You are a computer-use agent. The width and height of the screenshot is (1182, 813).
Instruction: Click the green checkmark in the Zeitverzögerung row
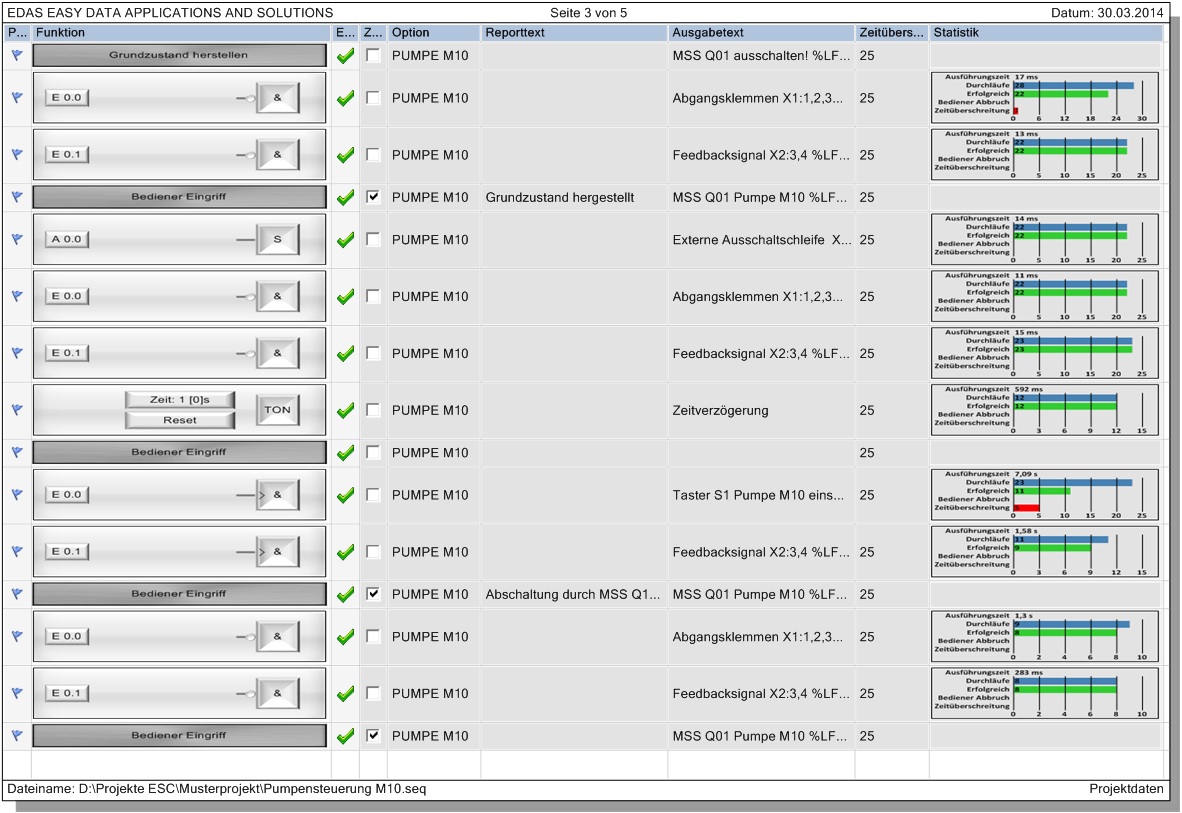345,411
